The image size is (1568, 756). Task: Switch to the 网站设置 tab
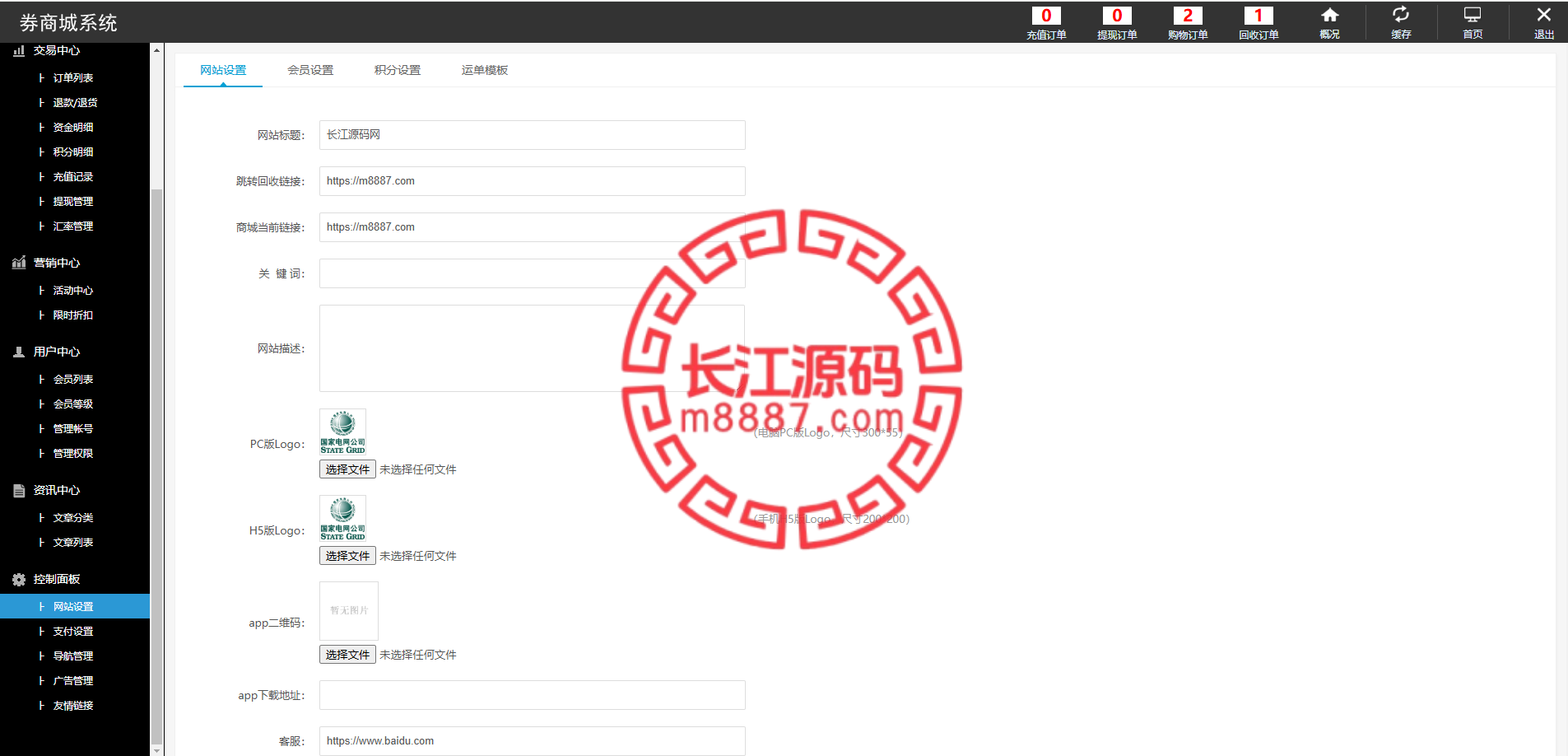[x=223, y=70]
